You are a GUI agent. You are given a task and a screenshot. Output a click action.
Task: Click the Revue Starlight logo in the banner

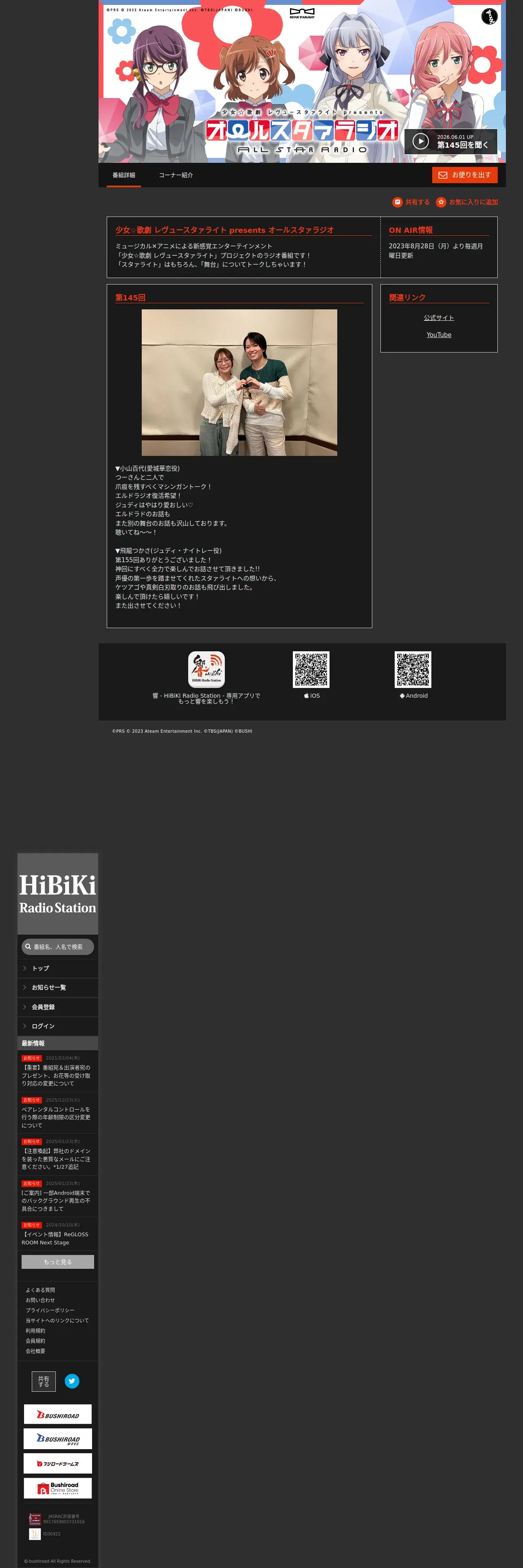302,13
